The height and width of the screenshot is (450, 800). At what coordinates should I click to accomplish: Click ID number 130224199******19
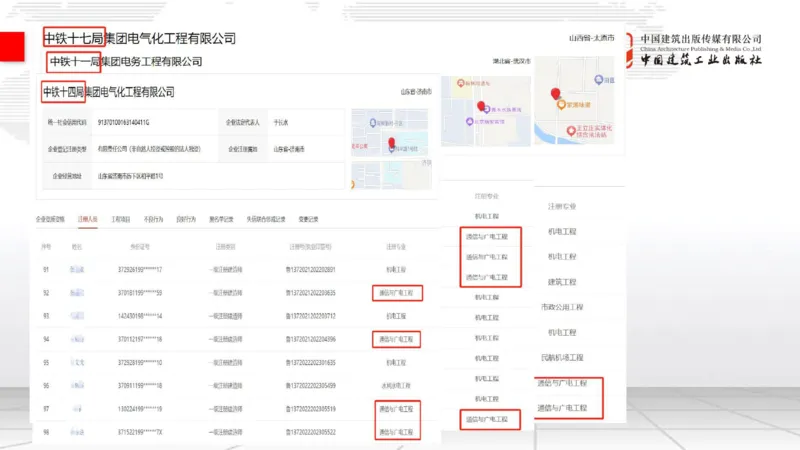140,409
